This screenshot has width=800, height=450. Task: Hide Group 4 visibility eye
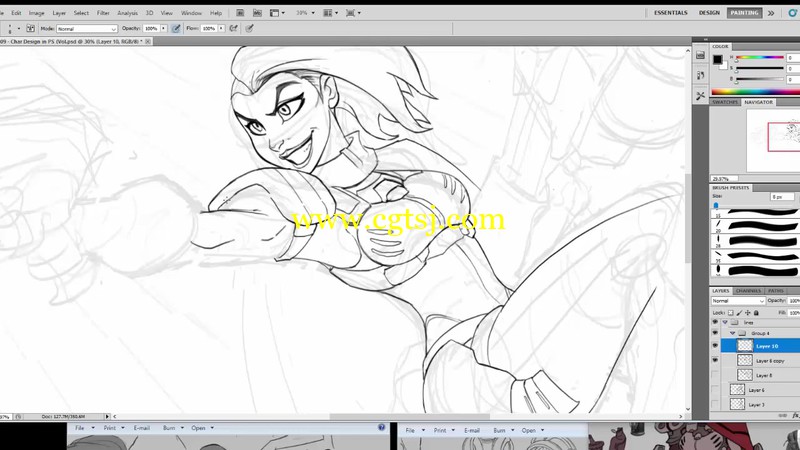click(715, 333)
